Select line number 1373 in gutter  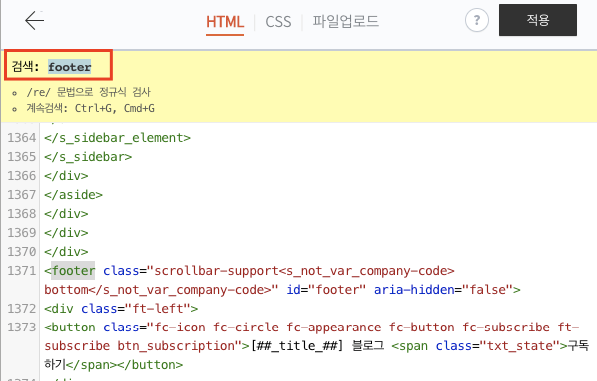click(x=22, y=327)
